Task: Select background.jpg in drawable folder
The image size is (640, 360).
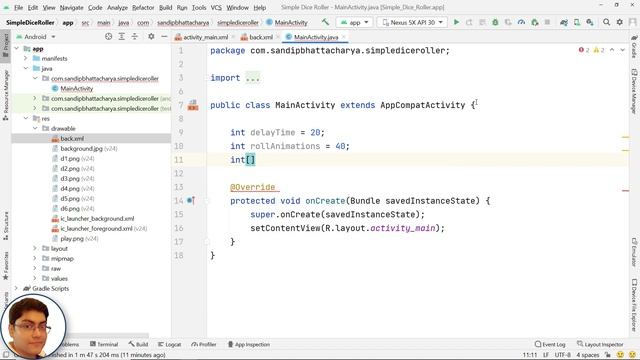Action: point(81,149)
